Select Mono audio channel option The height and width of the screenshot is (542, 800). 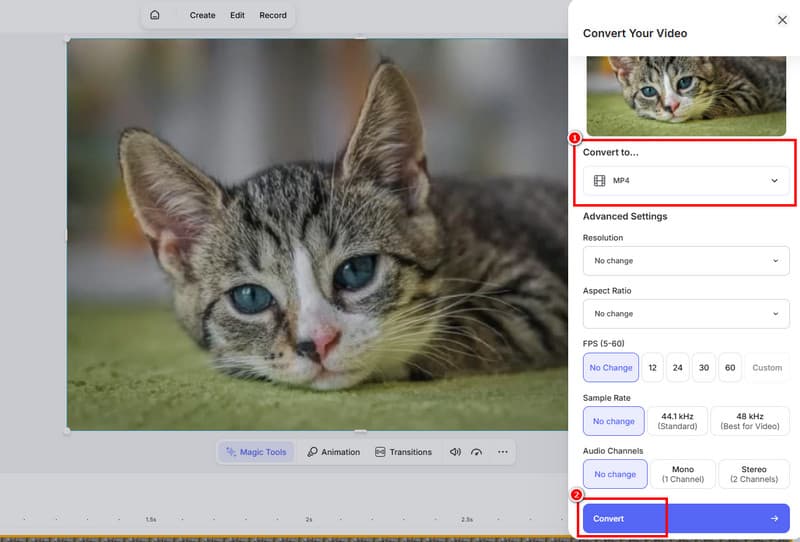[683, 474]
